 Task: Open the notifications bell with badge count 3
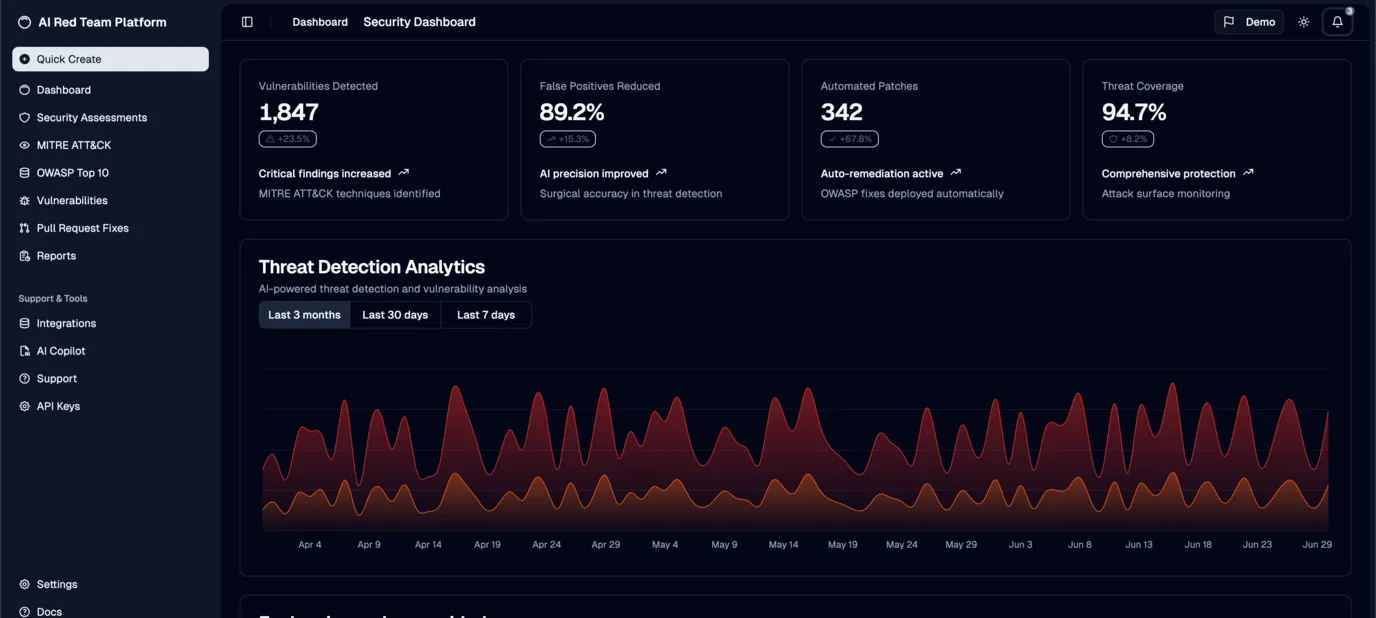(1337, 21)
